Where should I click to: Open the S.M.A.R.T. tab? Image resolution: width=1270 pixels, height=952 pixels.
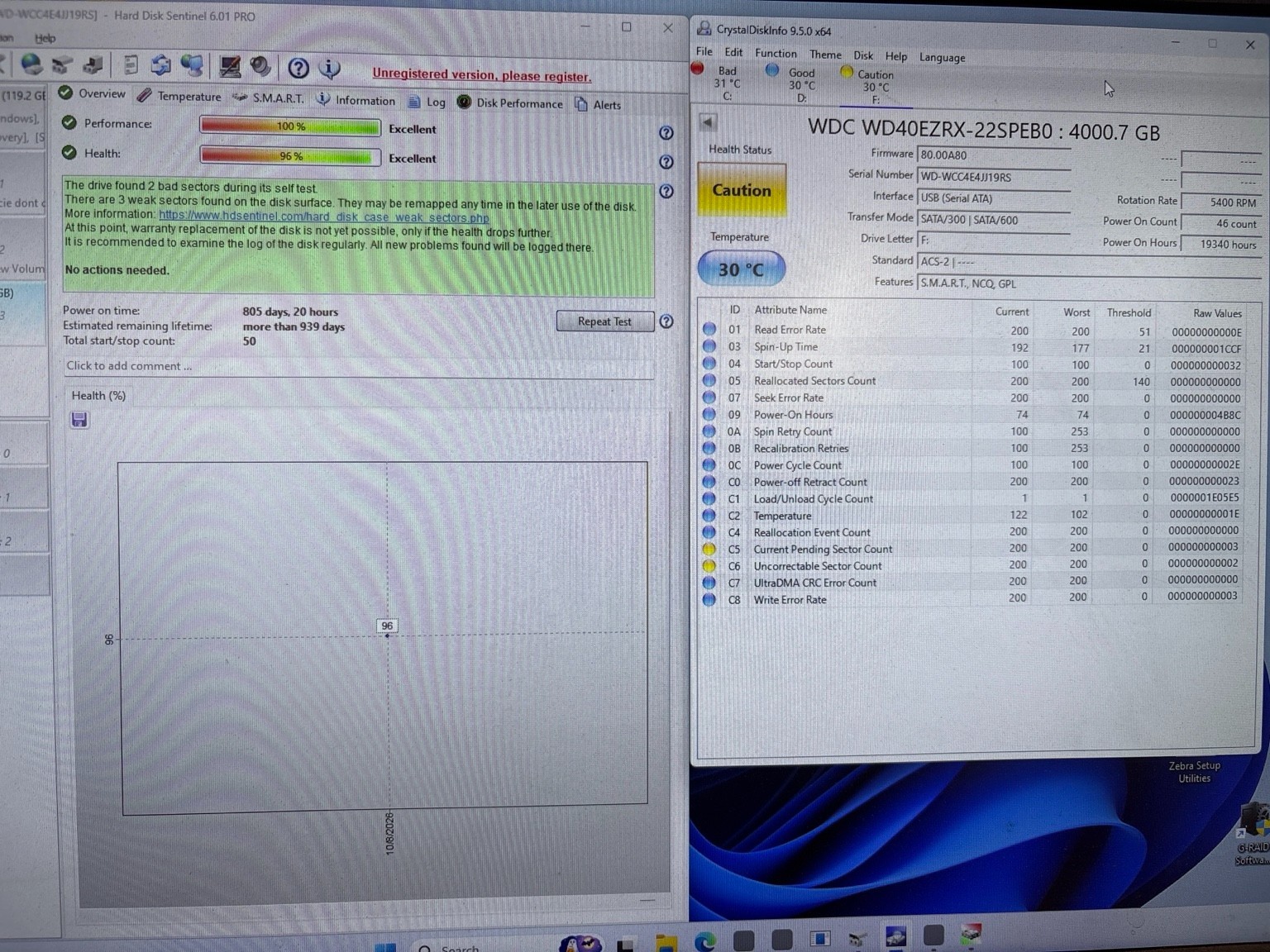(x=269, y=98)
